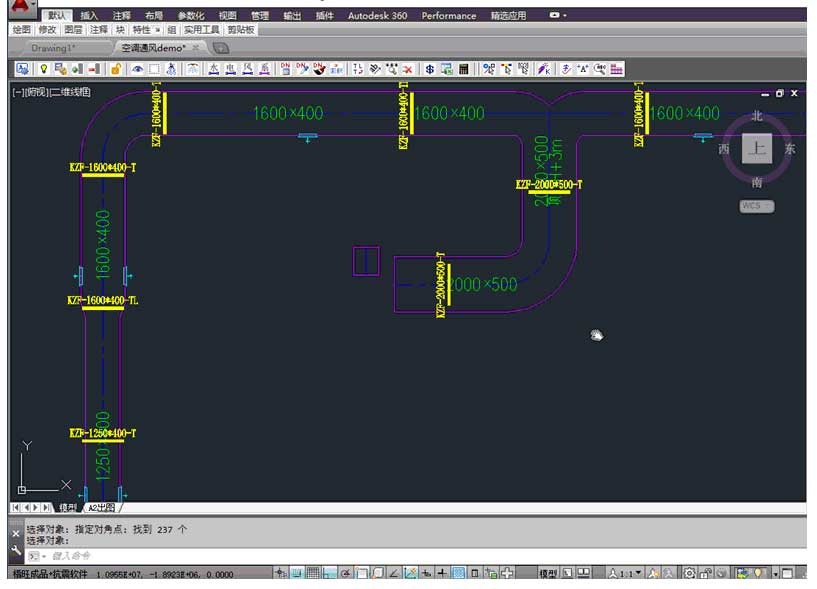Viewport: 817px width, 589px height.
Task: Click the light bulb icon in toolbar
Action: (x=43, y=69)
